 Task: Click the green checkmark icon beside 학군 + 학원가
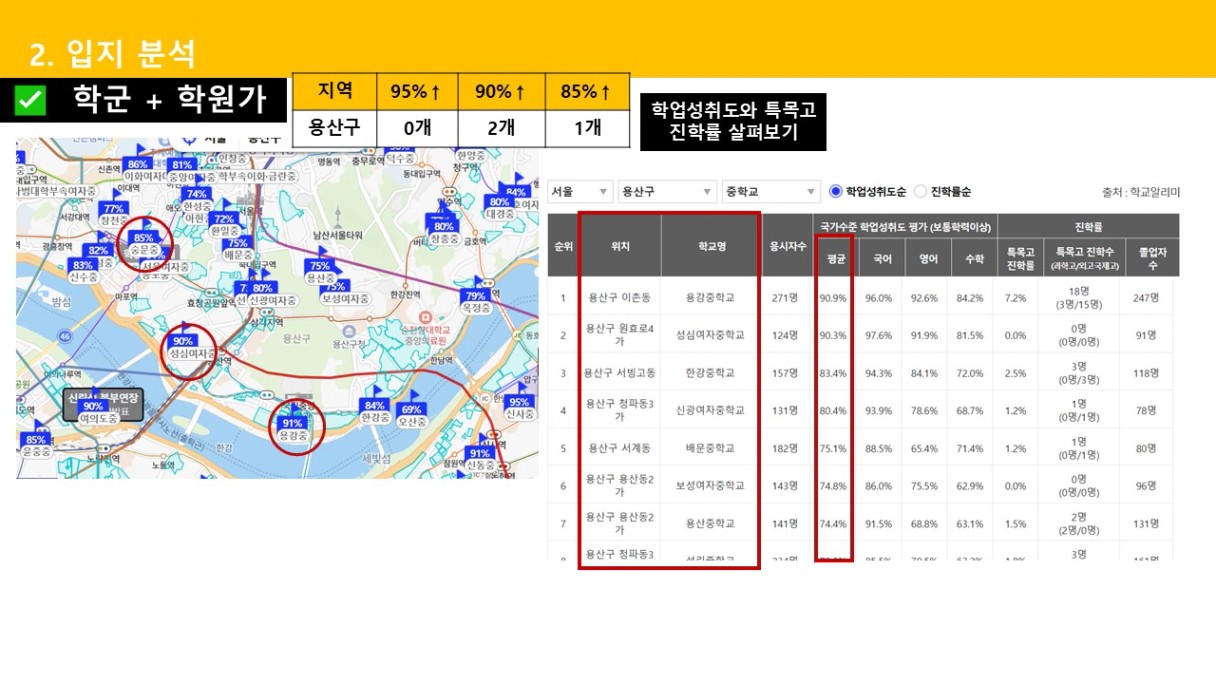[x=32, y=99]
